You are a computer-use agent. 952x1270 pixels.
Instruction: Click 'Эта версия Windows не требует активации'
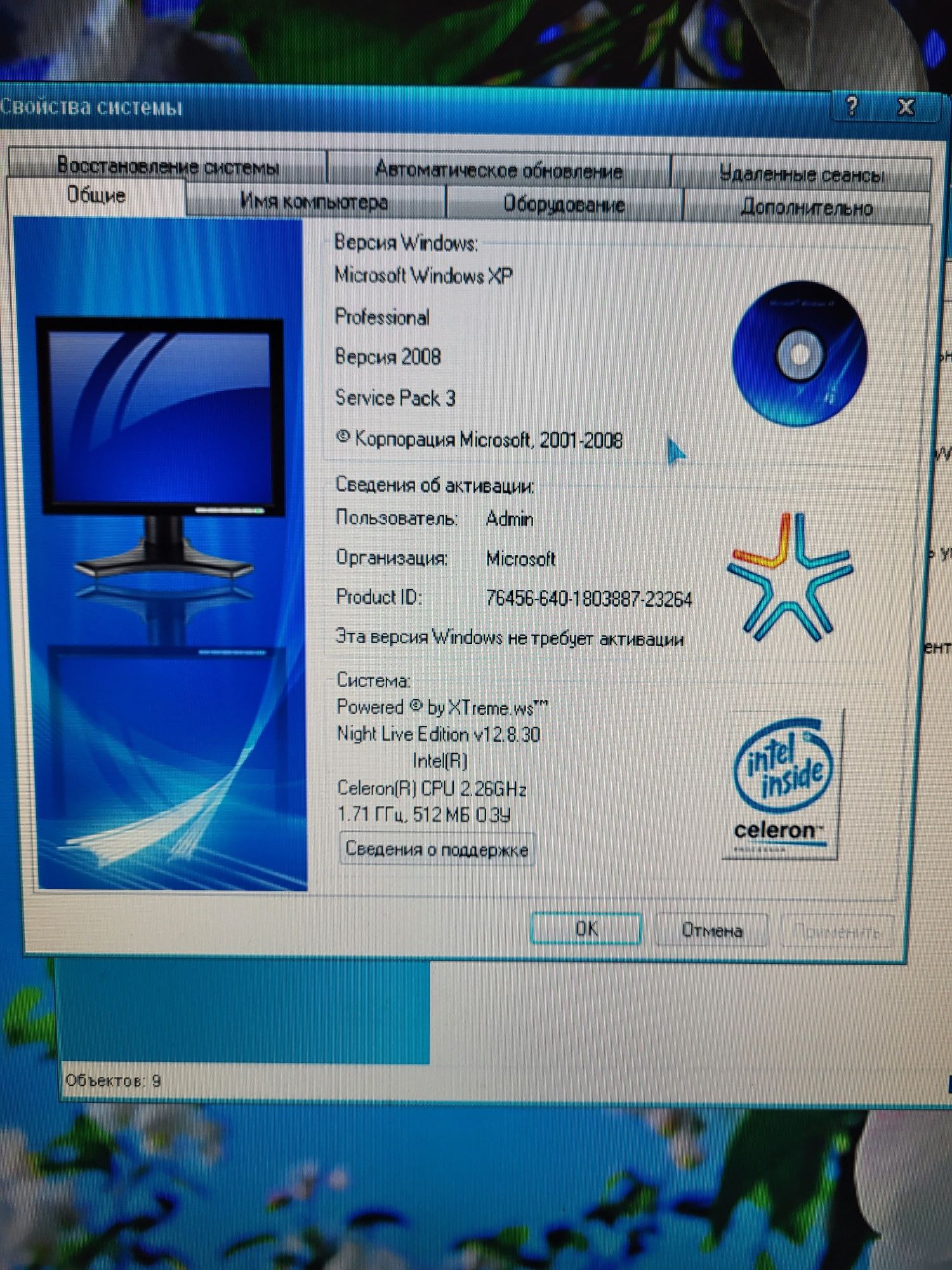[510, 638]
